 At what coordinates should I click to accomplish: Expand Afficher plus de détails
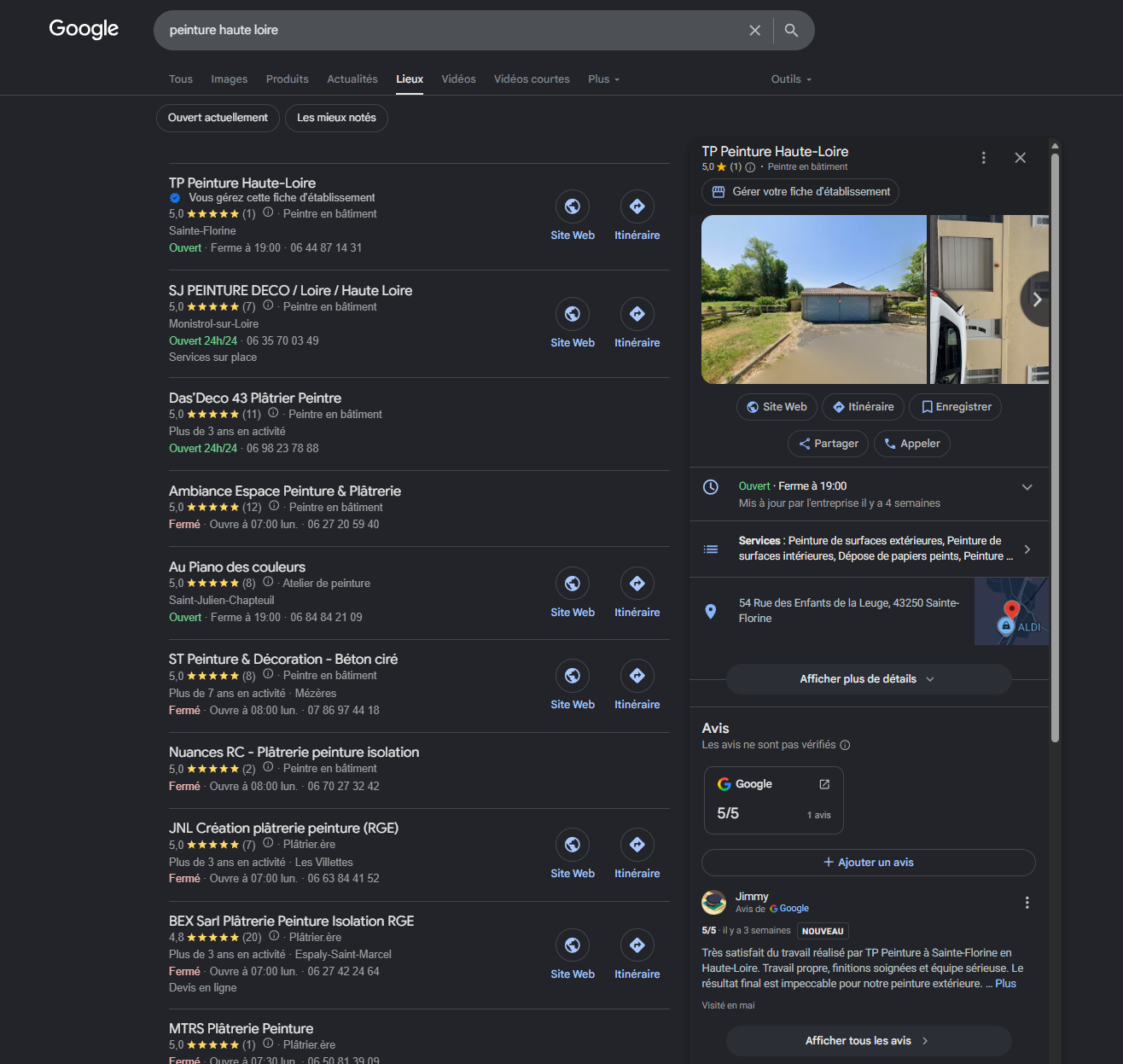point(869,679)
